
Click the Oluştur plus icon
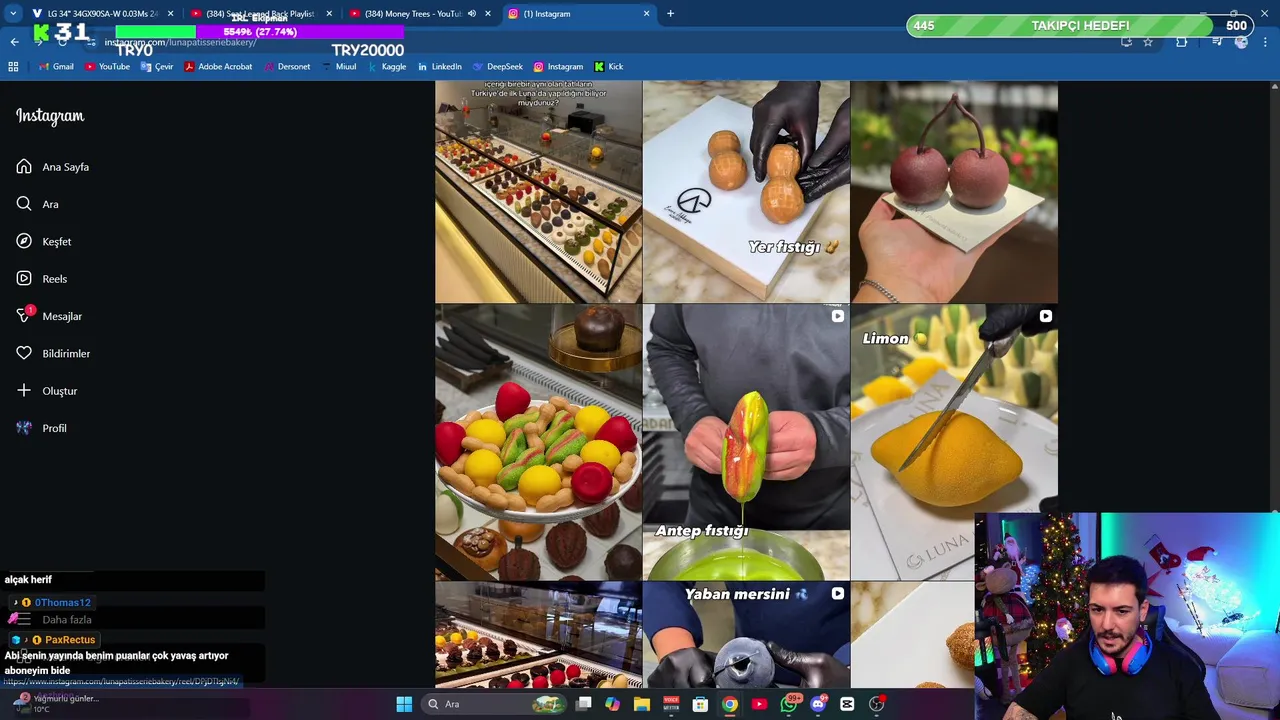click(x=24, y=391)
